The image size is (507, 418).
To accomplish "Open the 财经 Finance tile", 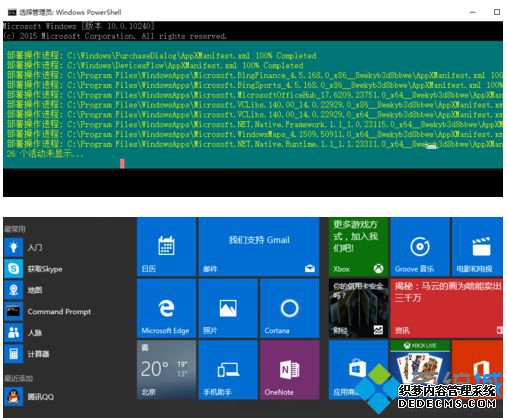I will (x=358, y=308).
